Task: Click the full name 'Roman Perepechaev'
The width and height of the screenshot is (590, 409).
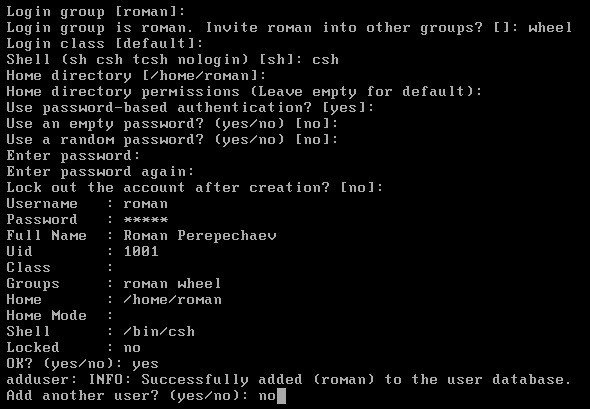Action: pos(200,236)
